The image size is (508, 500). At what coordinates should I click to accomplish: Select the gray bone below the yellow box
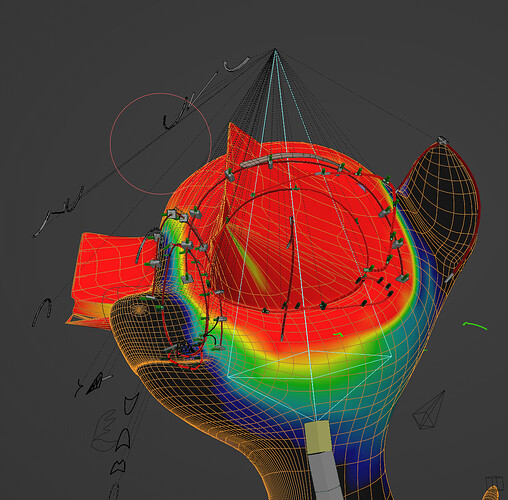click(x=325, y=475)
